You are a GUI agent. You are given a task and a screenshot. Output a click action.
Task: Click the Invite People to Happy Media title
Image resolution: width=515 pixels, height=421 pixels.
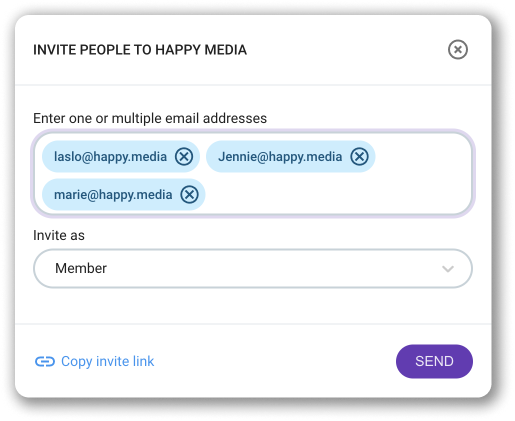[140, 50]
